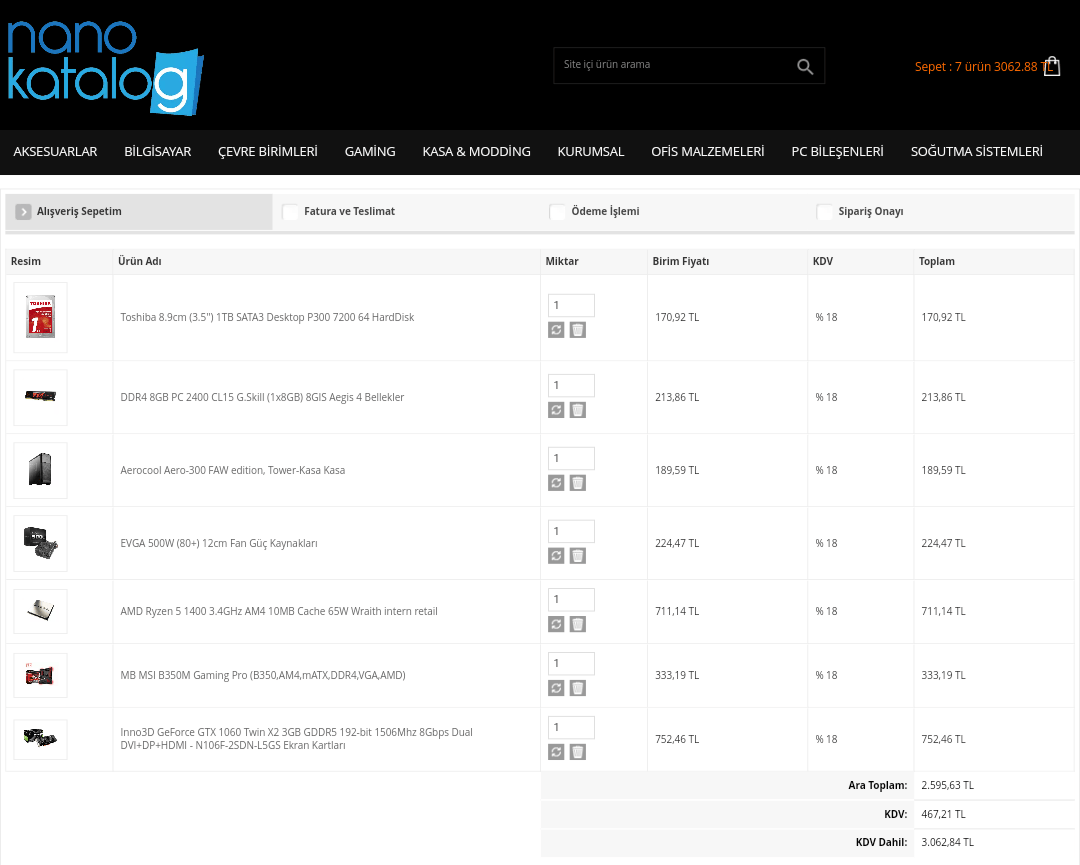Remove AMD Ryzen 5 1400 from cart
The width and height of the screenshot is (1080, 865).
coord(578,624)
